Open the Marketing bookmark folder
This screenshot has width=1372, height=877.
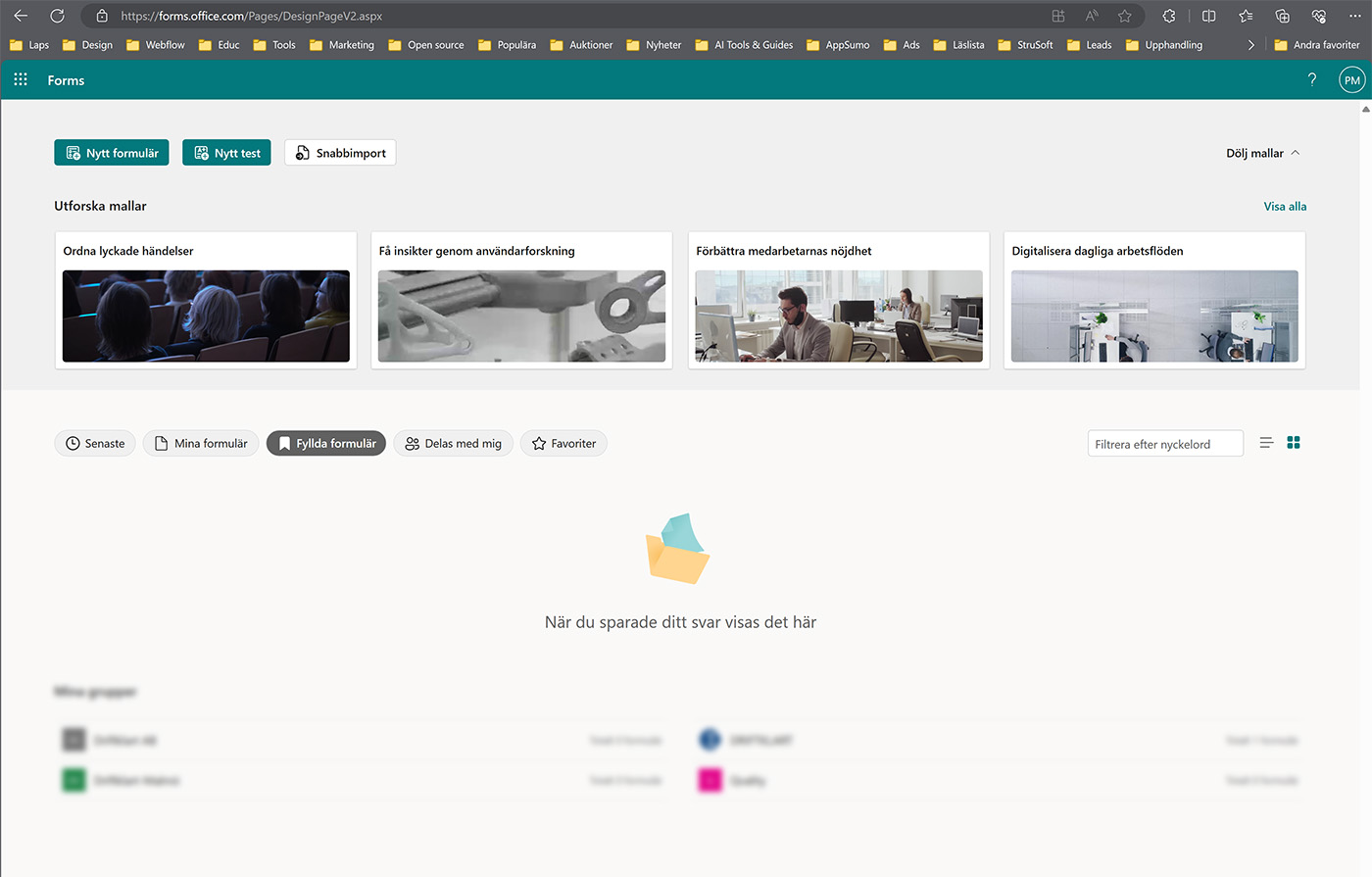[341, 45]
